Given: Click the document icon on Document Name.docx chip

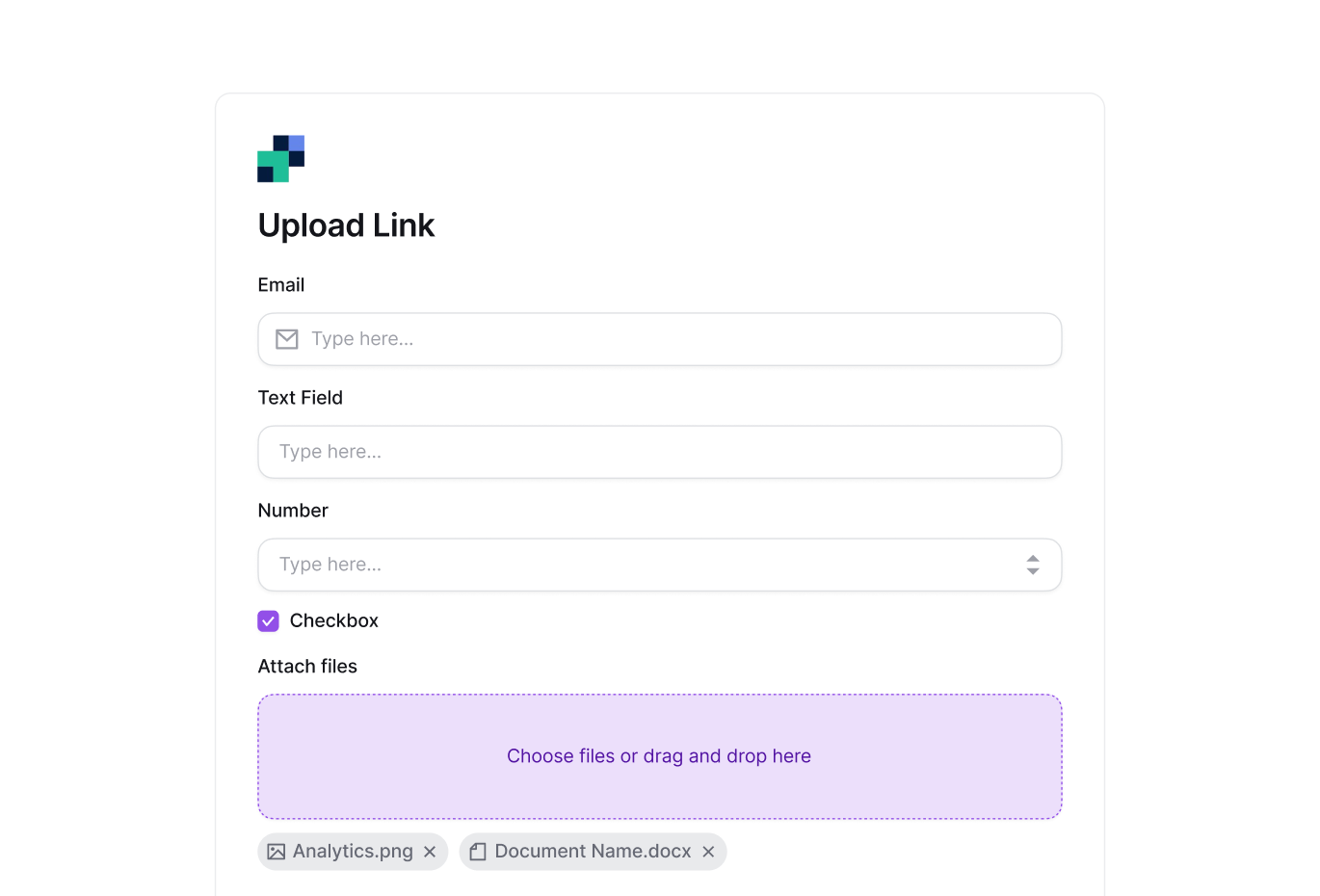Looking at the screenshot, I should (478, 851).
